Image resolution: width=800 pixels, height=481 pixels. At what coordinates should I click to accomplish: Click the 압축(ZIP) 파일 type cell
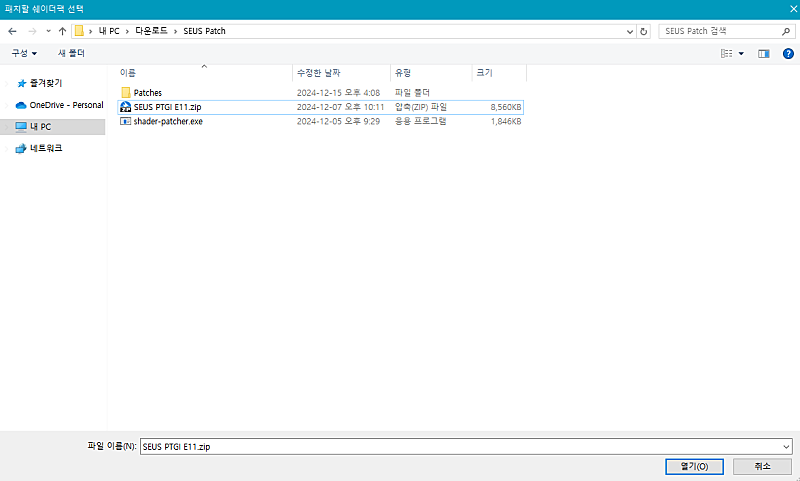click(x=420, y=107)
